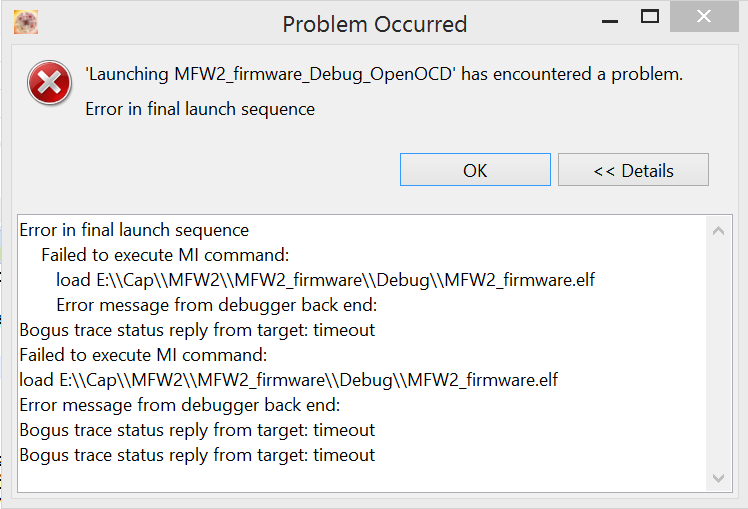Image resolution: width=748 pixels, height=509 pixels.
Task: Select the first line in the details list
Action: pos(134,230)
